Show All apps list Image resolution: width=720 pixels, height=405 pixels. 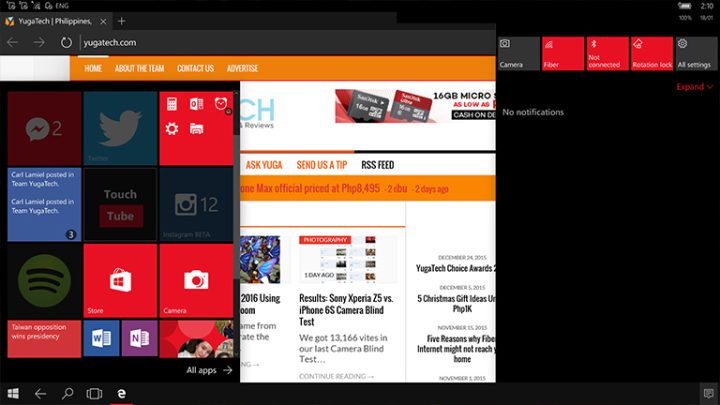click(x=209, y=370)
